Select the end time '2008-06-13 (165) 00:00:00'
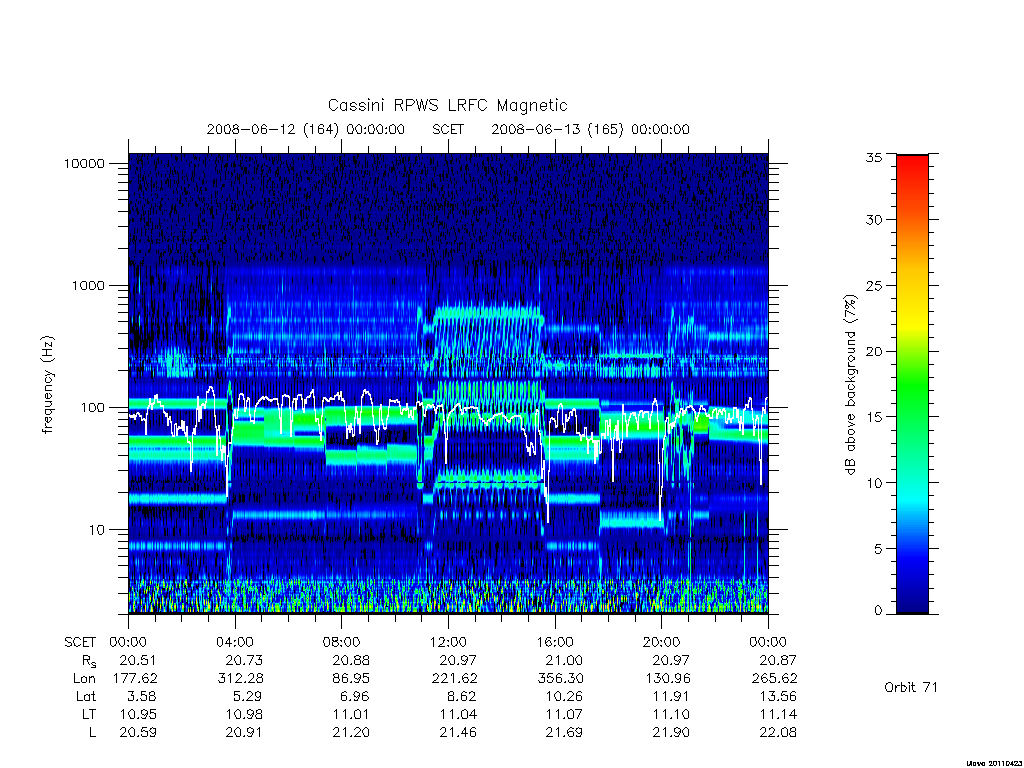The height and width of the screenshot is (768, 1024). (590, 129)
